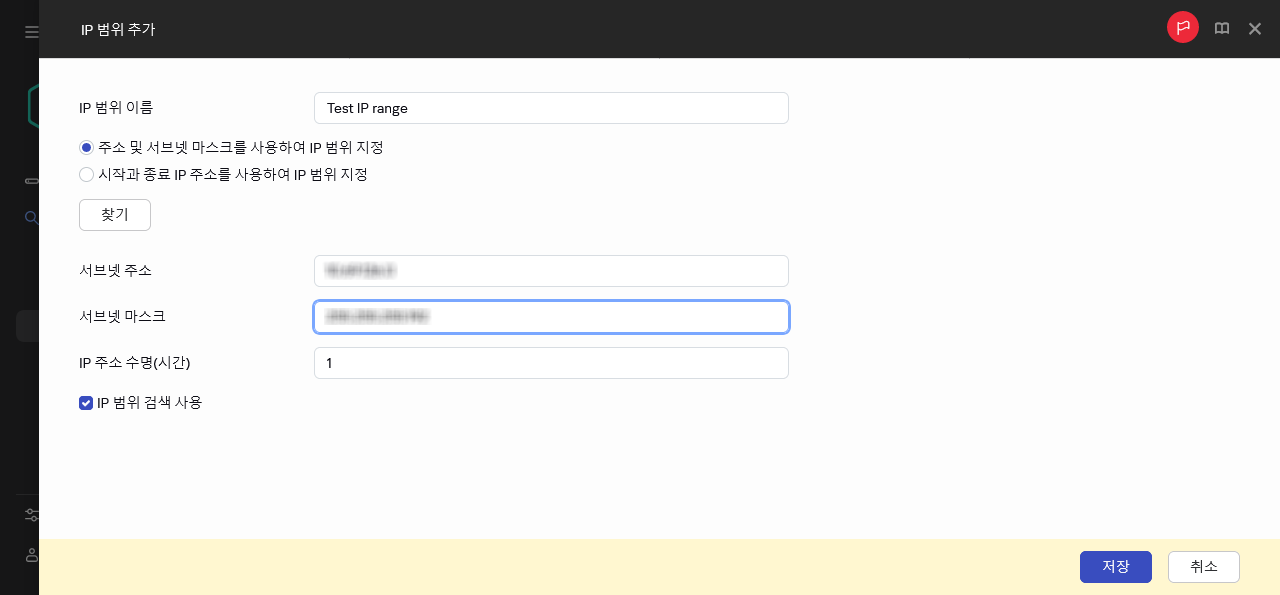Click the IP 범위 추가 title text

click(x=118, y=30)
